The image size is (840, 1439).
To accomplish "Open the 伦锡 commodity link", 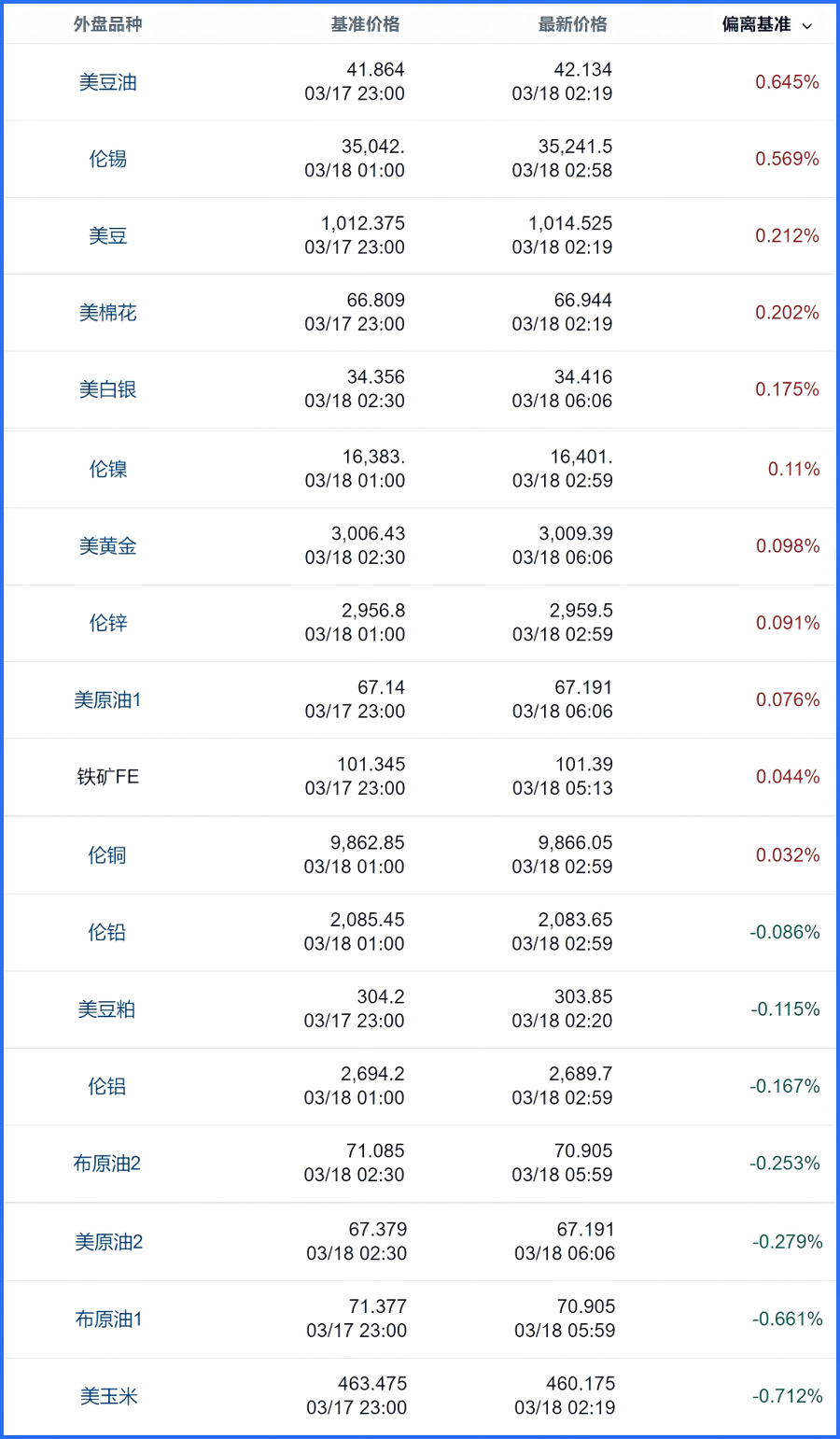I will point(108,159).
